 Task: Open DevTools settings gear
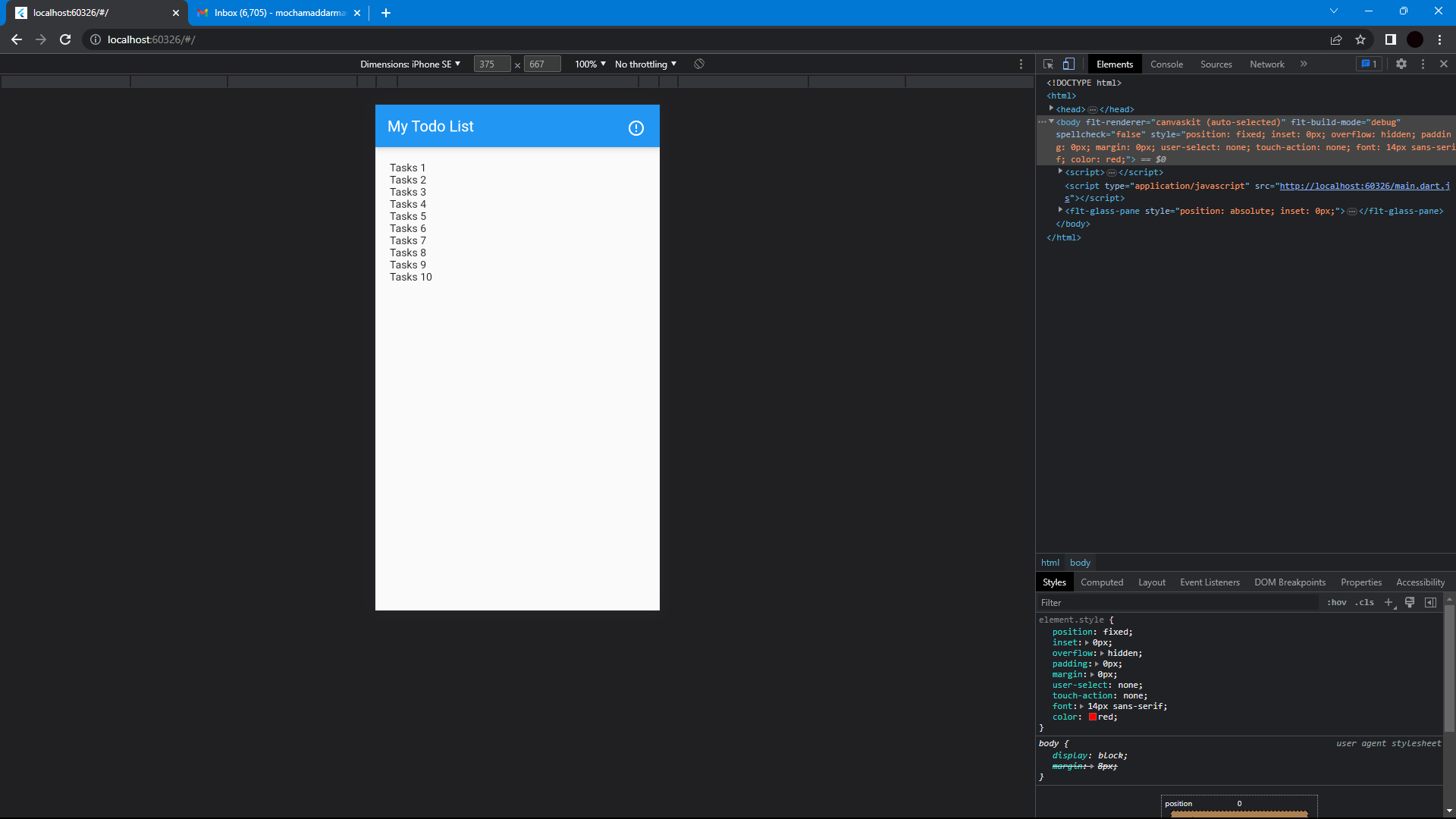(1402, 64)
